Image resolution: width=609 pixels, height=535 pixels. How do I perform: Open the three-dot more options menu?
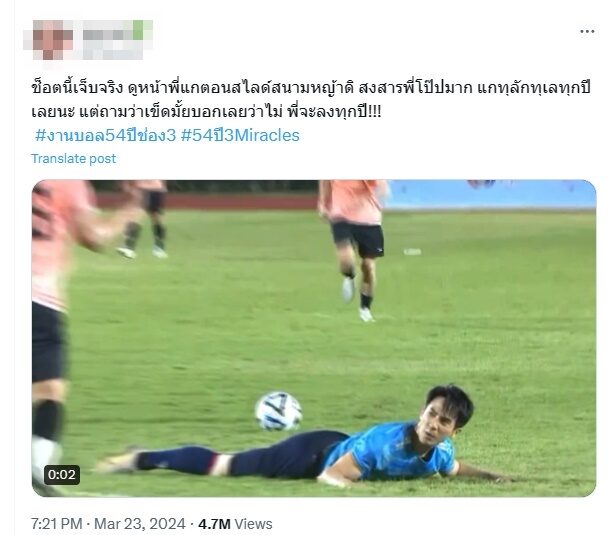(587, 31)
